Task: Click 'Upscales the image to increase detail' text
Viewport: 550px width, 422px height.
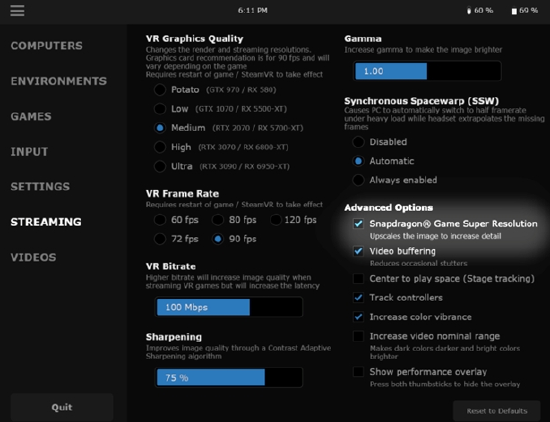Action: pos(435,236)
